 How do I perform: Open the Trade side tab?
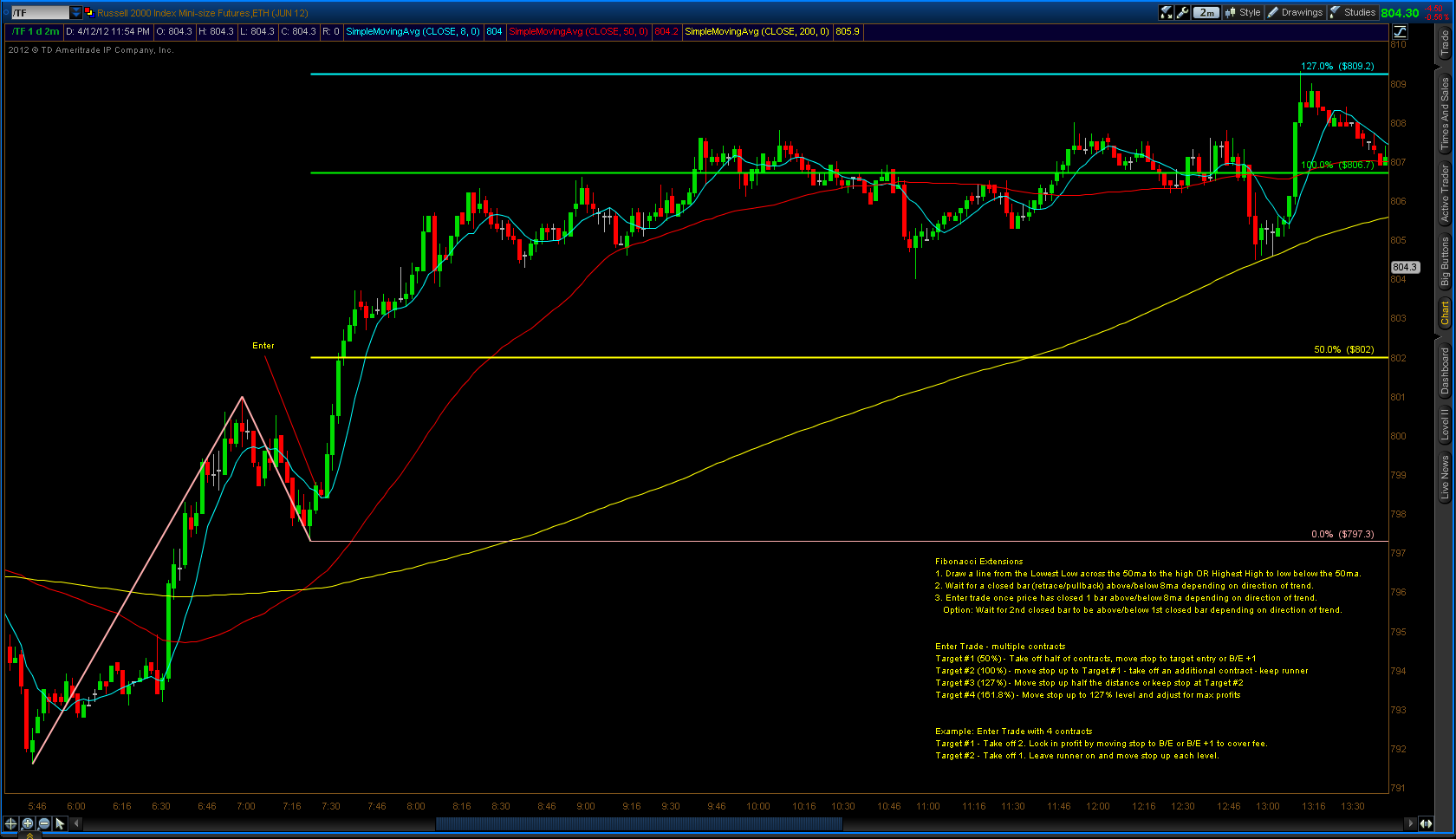click(x=1445, y=43)
